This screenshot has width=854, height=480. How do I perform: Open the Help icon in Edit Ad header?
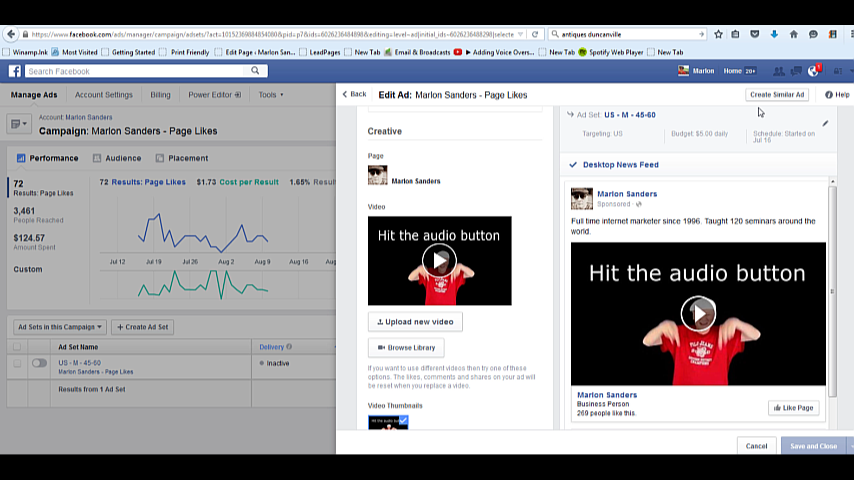pos(828,95)
